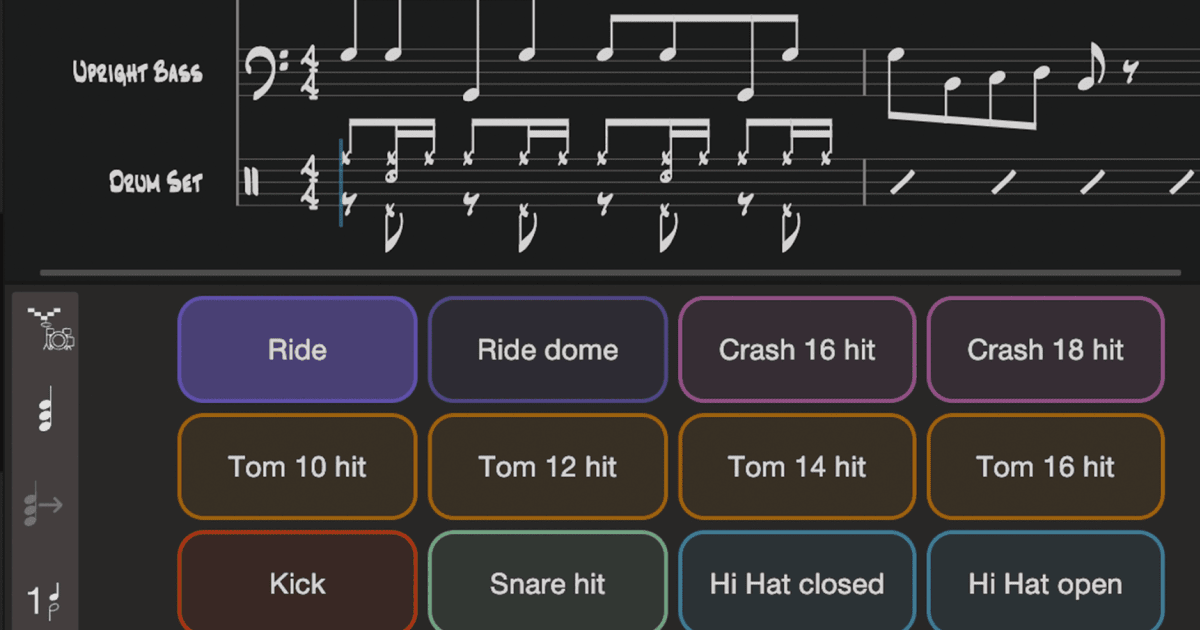Hit the Crash 16 hit pad
1200x630 pixels.
tap(797, 350)
